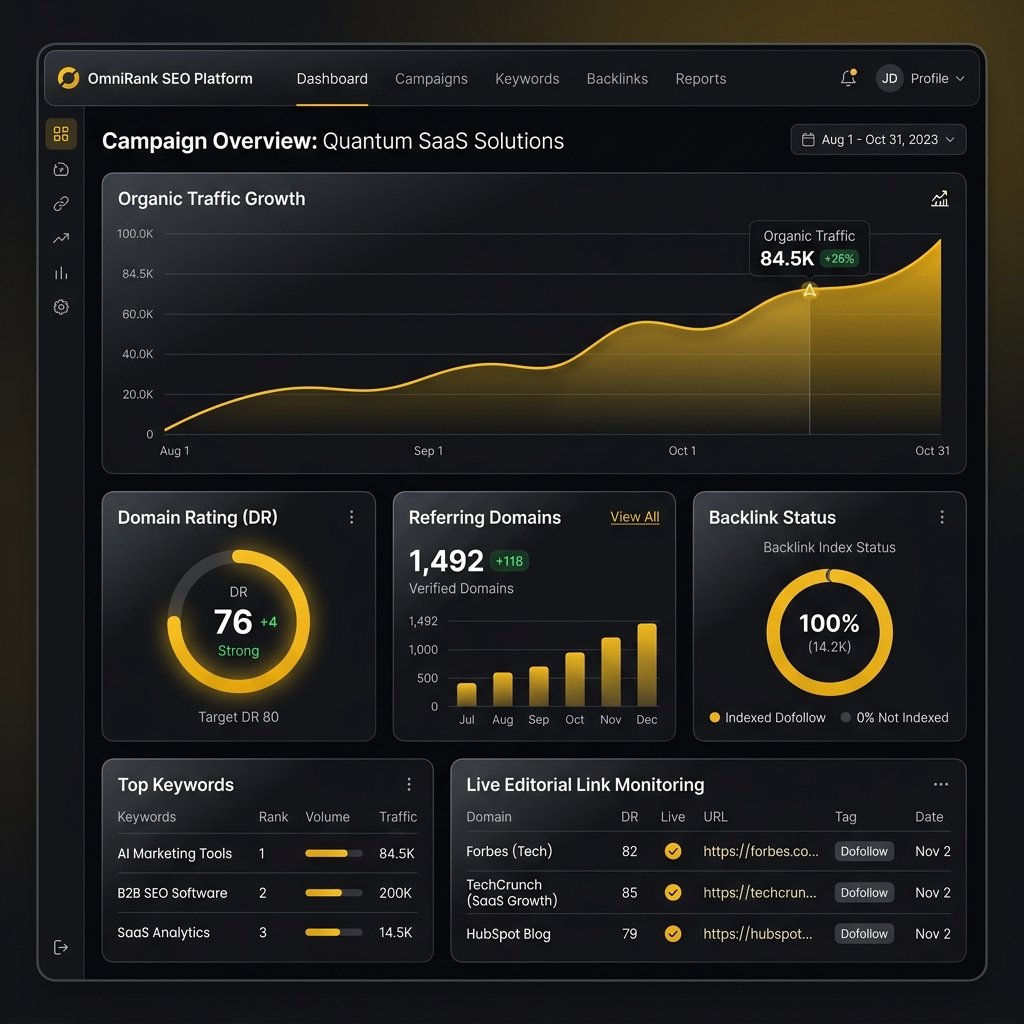Click the Domain Rating 76 gauge
Viewport: 1024px width, 1024px height.
pyautogui.click(x=238, y=621)
